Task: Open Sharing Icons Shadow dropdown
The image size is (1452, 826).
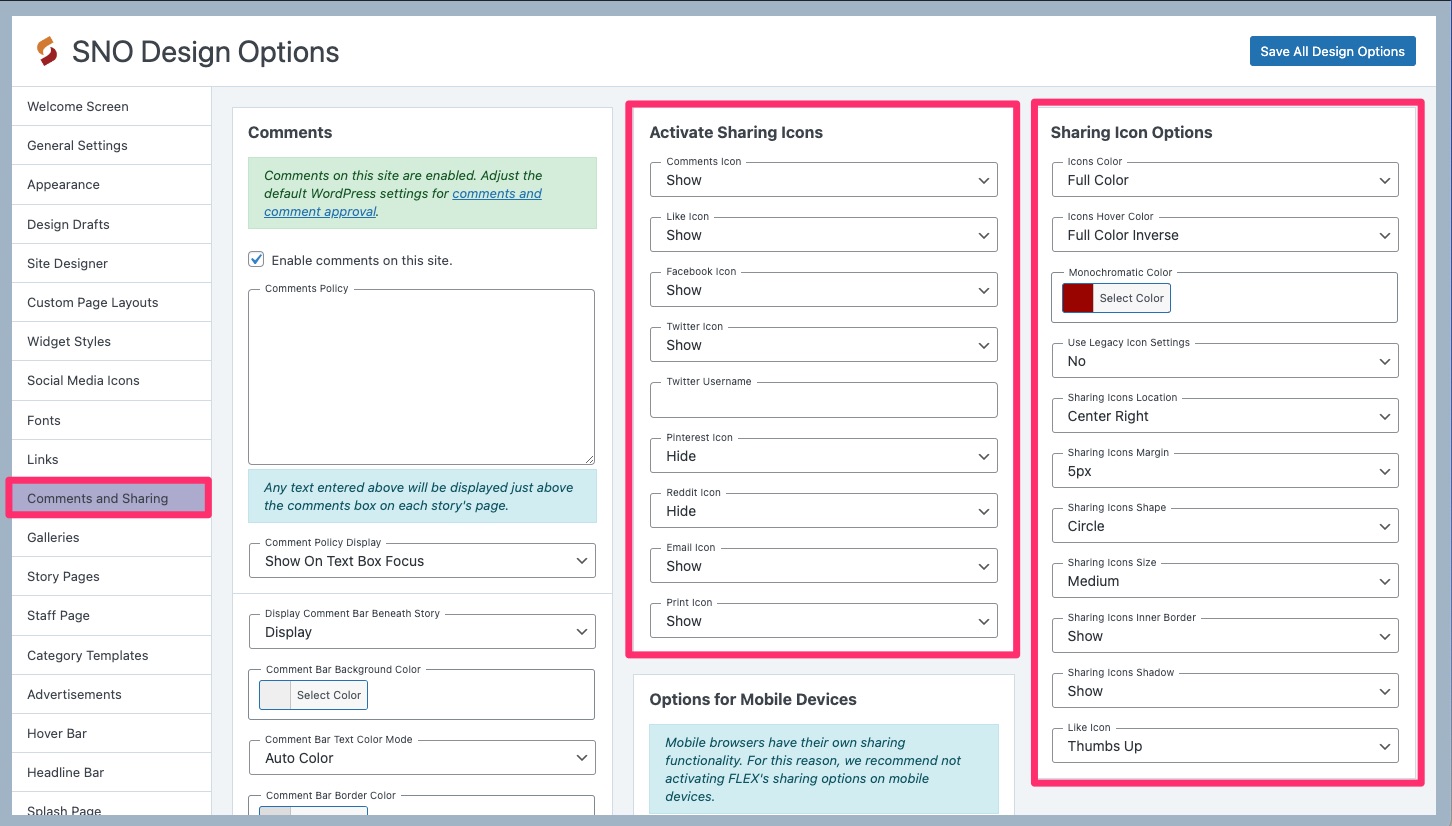Action: [1225, 691]
